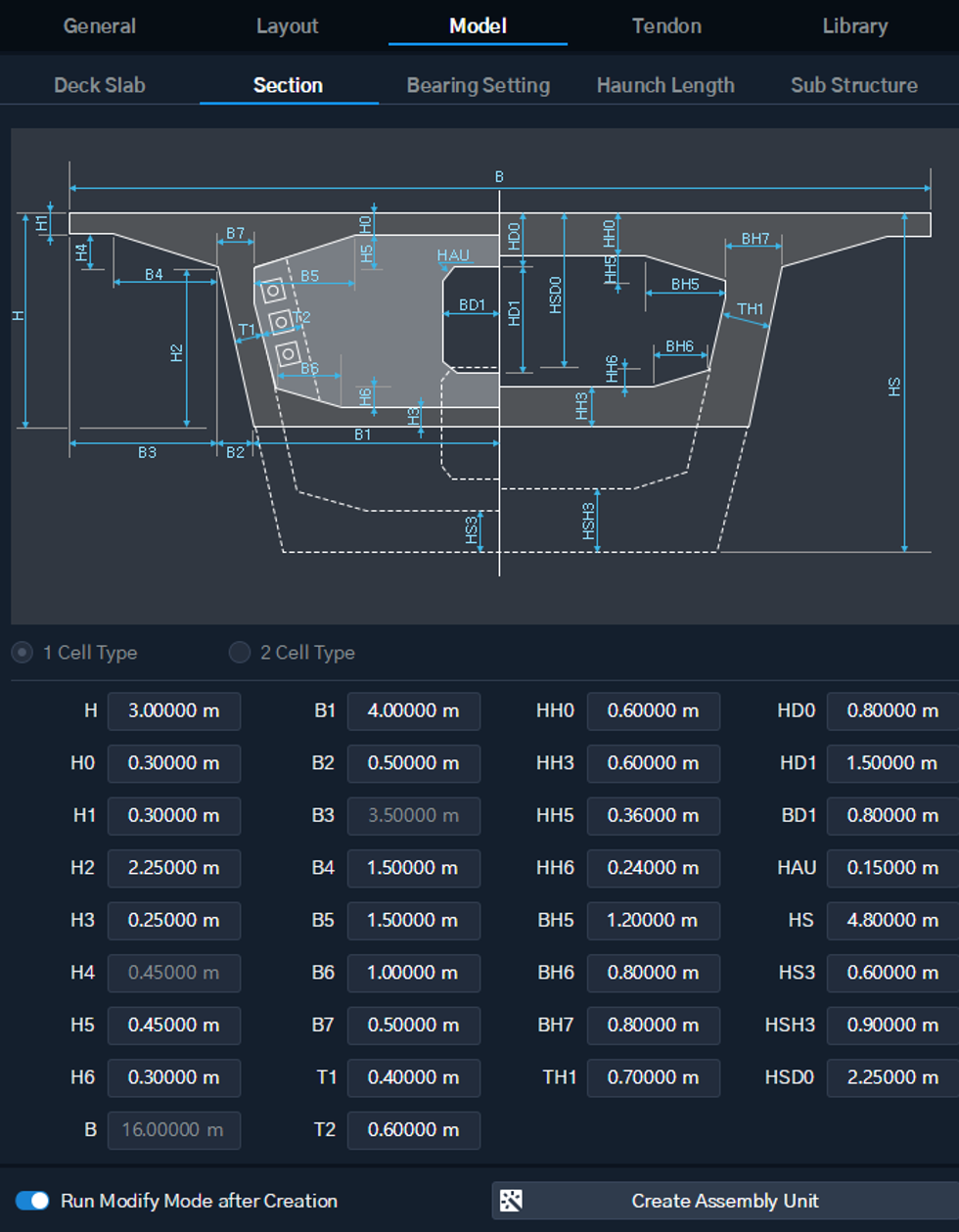Edit the B4 value field

[414, 868]
